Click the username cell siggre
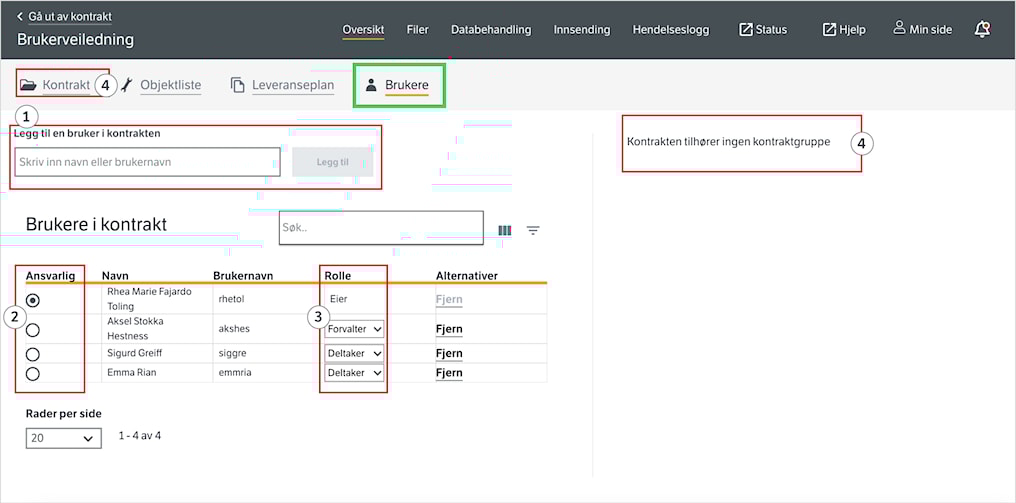Viewport: 1016px width, 503px height. click(x=233, y=353)
